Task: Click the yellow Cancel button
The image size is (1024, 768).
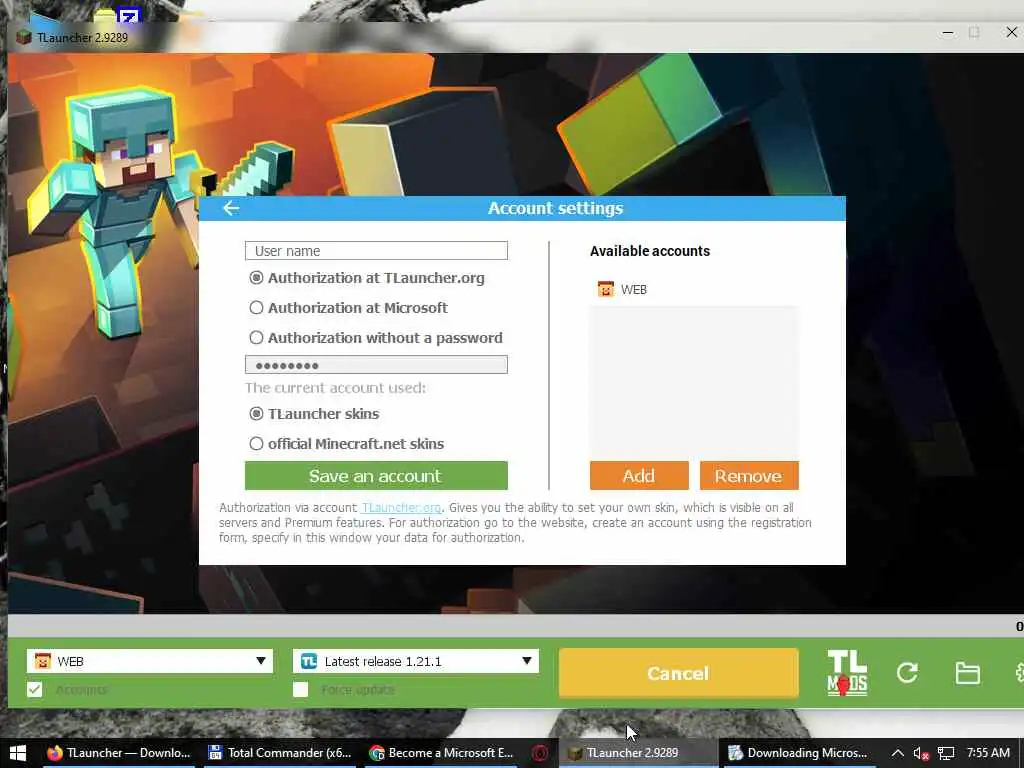Action: [x=679, y=673]
